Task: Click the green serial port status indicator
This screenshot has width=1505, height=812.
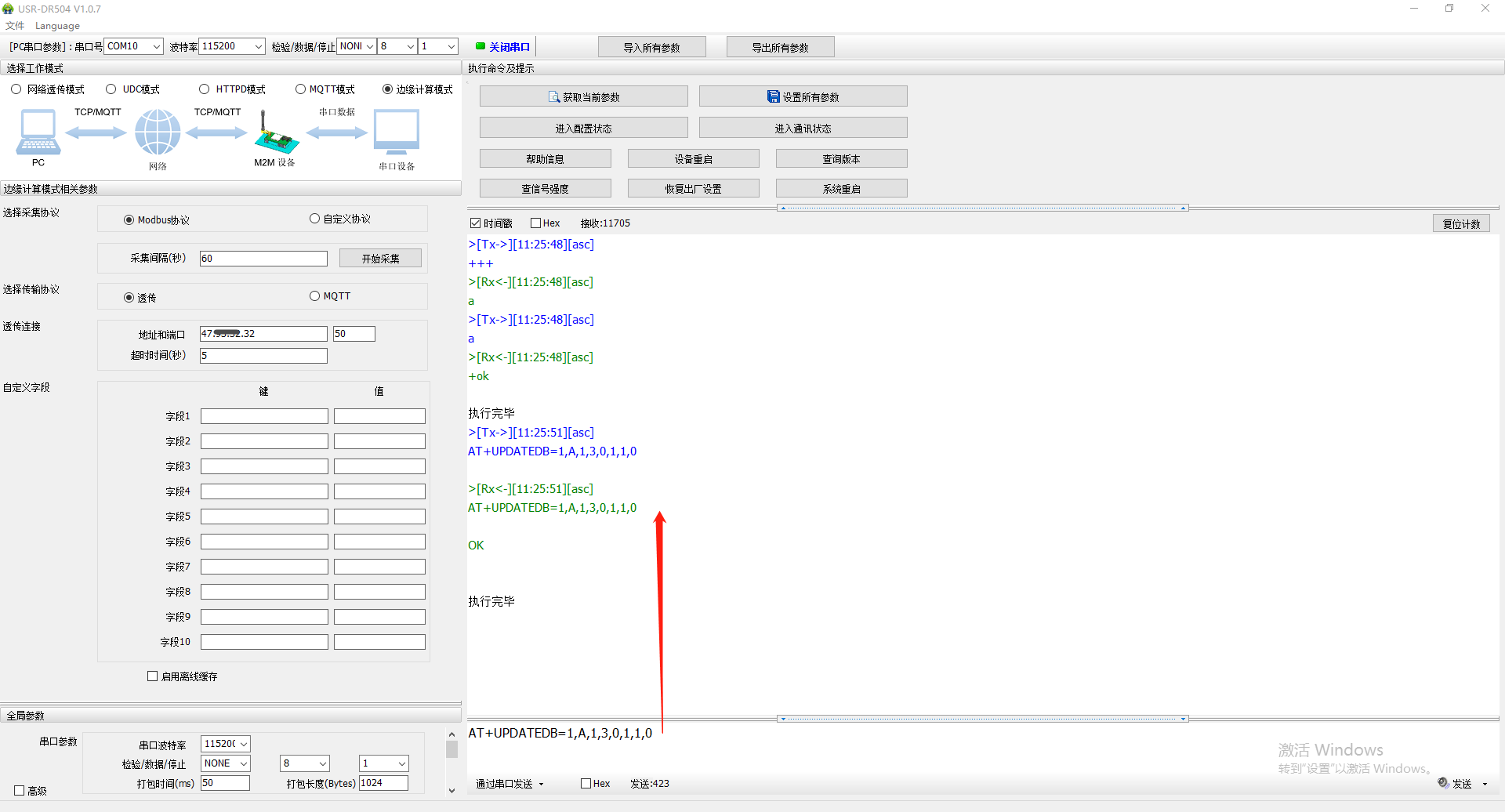Action: click(481, 46)
